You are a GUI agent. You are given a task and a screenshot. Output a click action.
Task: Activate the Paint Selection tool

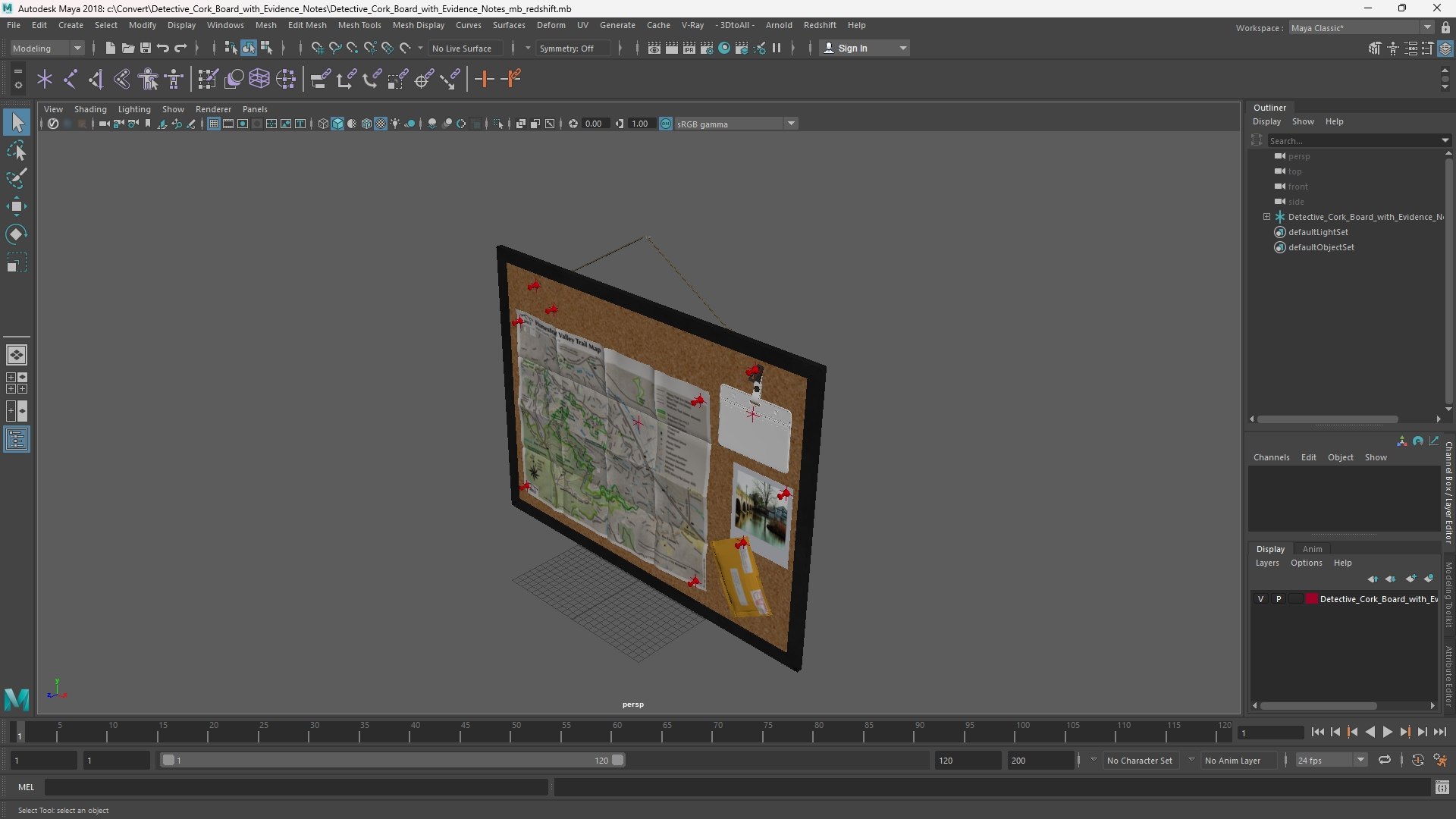click(x=17, y=179)
